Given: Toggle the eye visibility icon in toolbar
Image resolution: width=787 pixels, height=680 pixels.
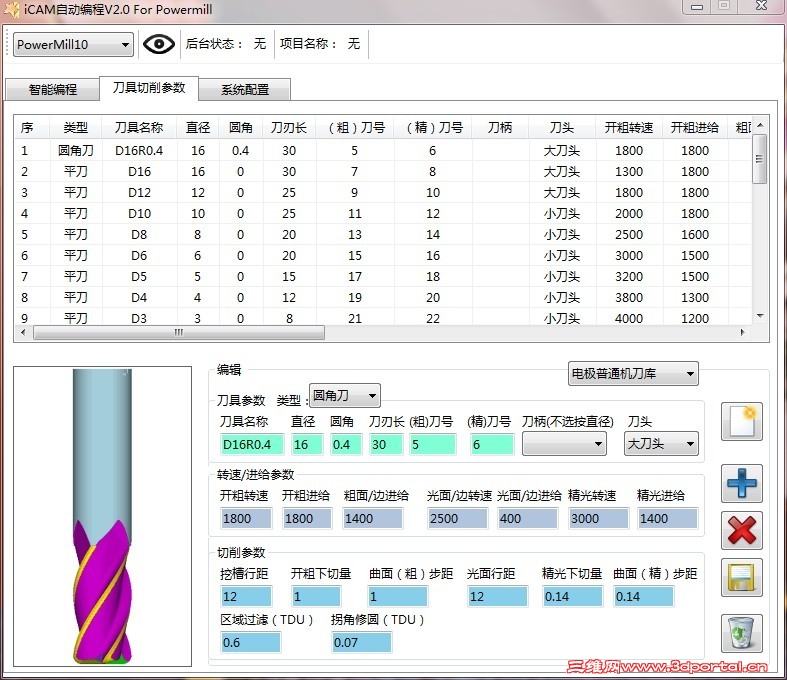Looking at the screenshot, I should (159, 44).
